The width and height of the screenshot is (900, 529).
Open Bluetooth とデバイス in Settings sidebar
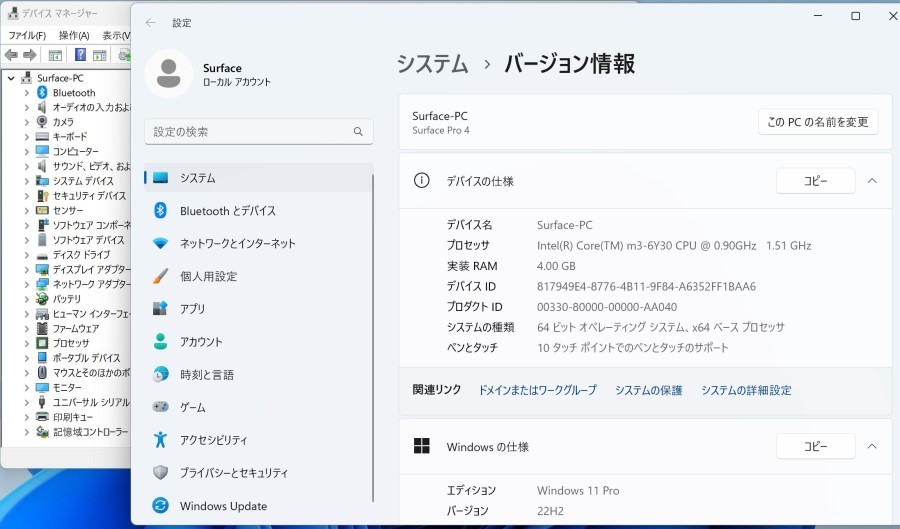[x=258, y=211]
